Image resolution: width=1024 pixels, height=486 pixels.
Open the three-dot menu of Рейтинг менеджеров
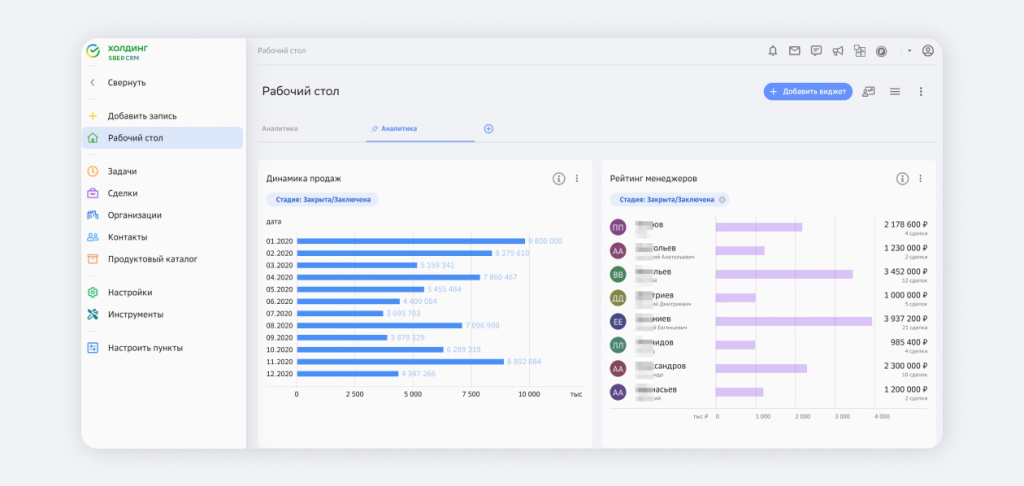point(920,178)
